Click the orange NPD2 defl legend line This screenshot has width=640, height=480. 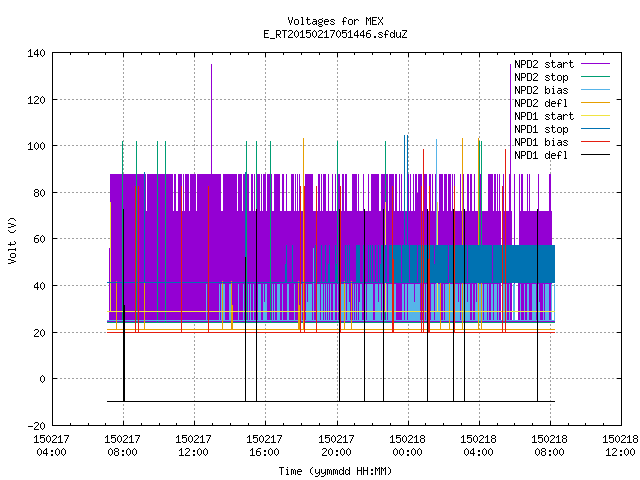(x=595, y=103)
